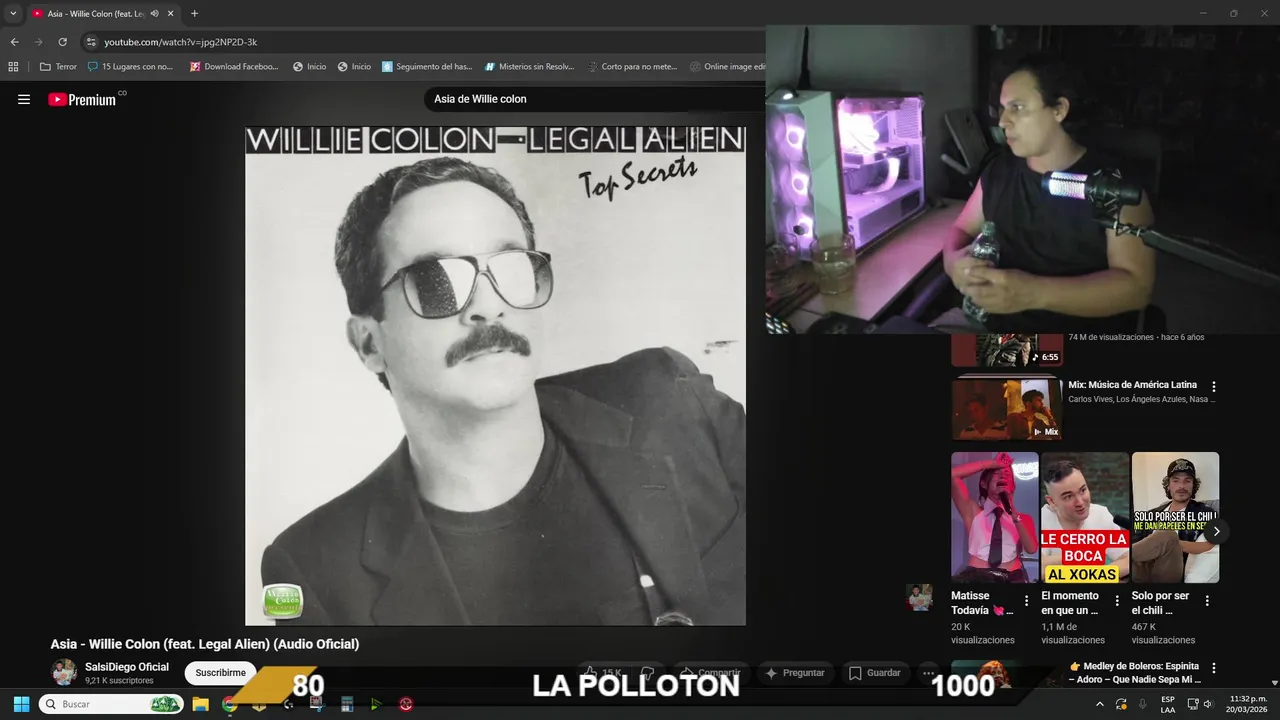The width and height of the screenshot is (1280, 720).
Task: Open Online image edi... bookmark
Action: click(728, 67)
